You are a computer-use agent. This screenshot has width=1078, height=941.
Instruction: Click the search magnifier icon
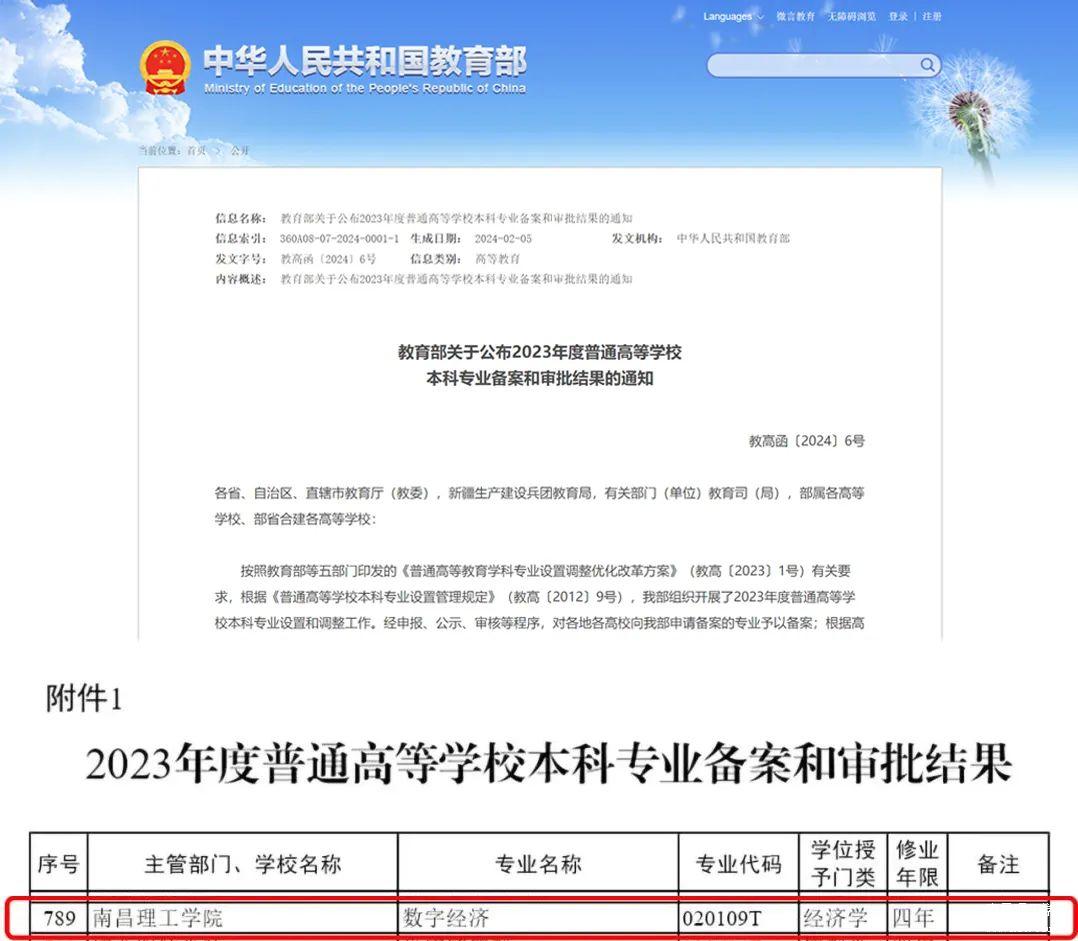(x=927, y=65)
